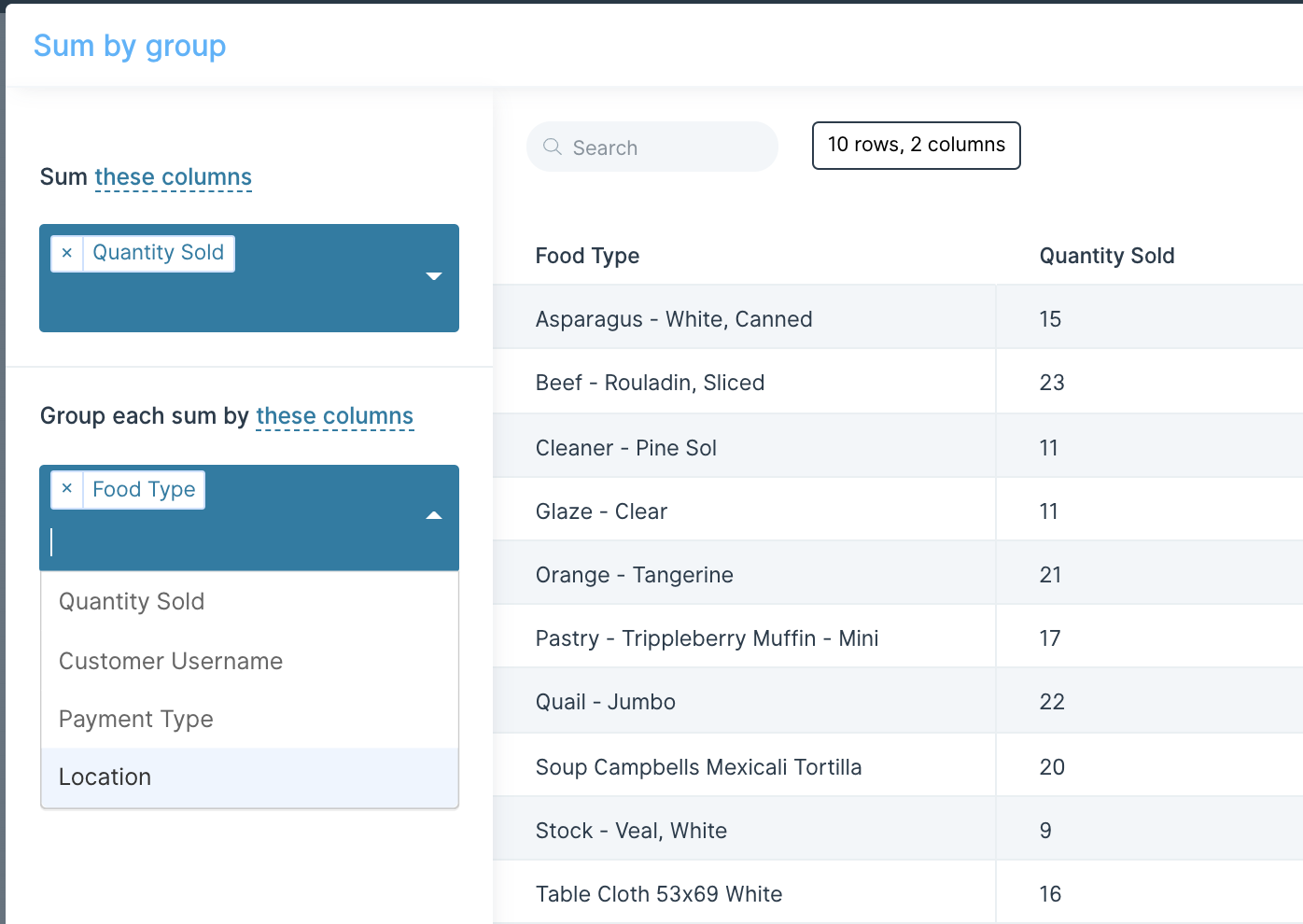
Task: Select the Cleaner - Pine Sol cell
Action: click(744, 447)
